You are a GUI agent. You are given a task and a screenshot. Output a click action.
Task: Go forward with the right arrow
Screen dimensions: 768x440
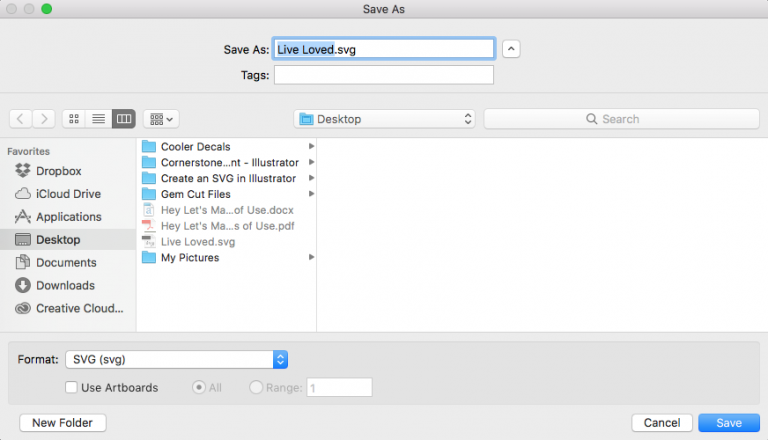click(44, 119)
